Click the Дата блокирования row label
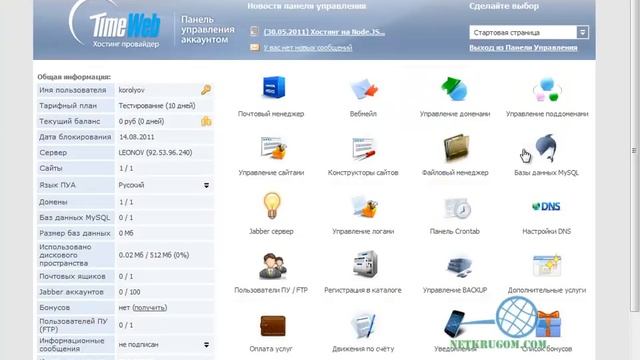Screen dimensions: 640x360 click(75, 137)
